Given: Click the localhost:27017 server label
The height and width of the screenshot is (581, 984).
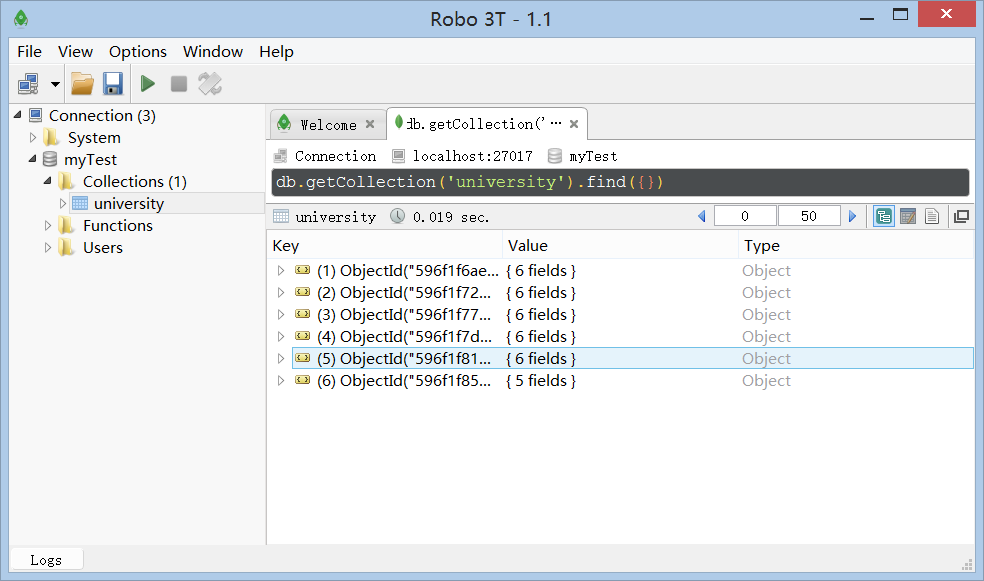Looking at the screenshot, I should pos(472,156).
